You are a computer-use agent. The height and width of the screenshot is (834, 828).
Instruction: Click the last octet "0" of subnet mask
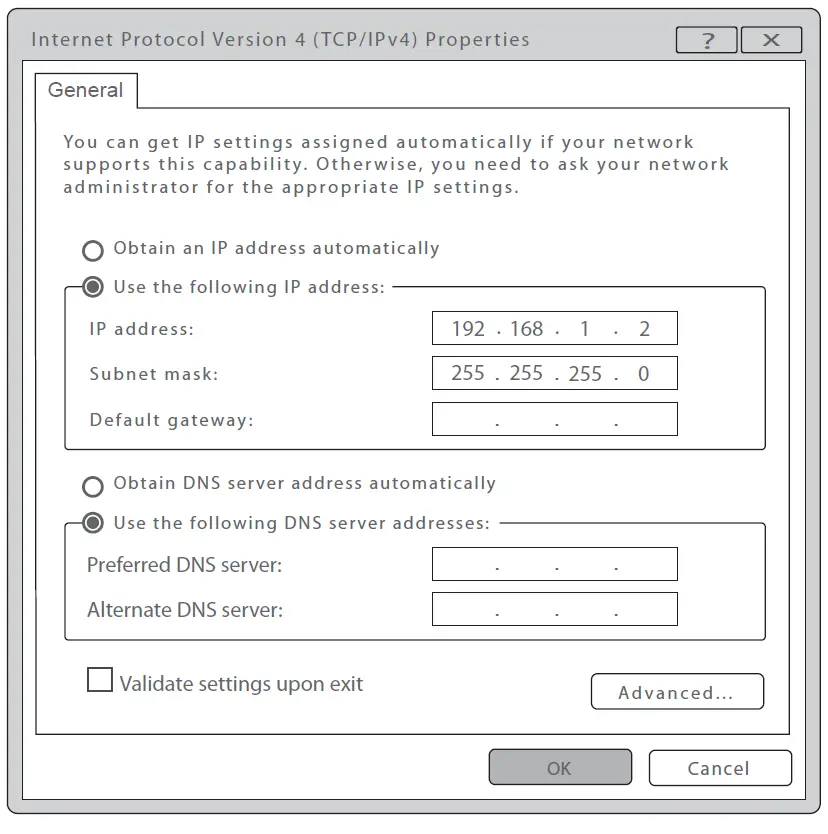tap(643, 373)
